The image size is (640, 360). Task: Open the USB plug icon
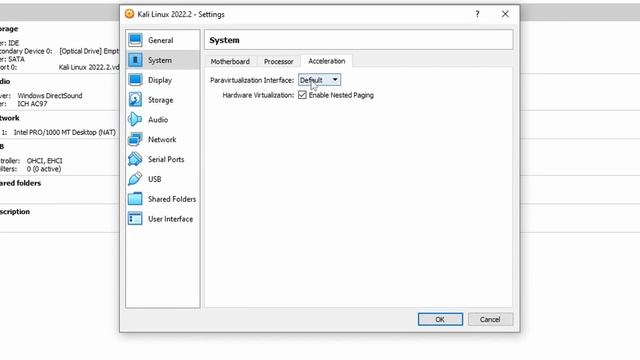coord(135,179)
